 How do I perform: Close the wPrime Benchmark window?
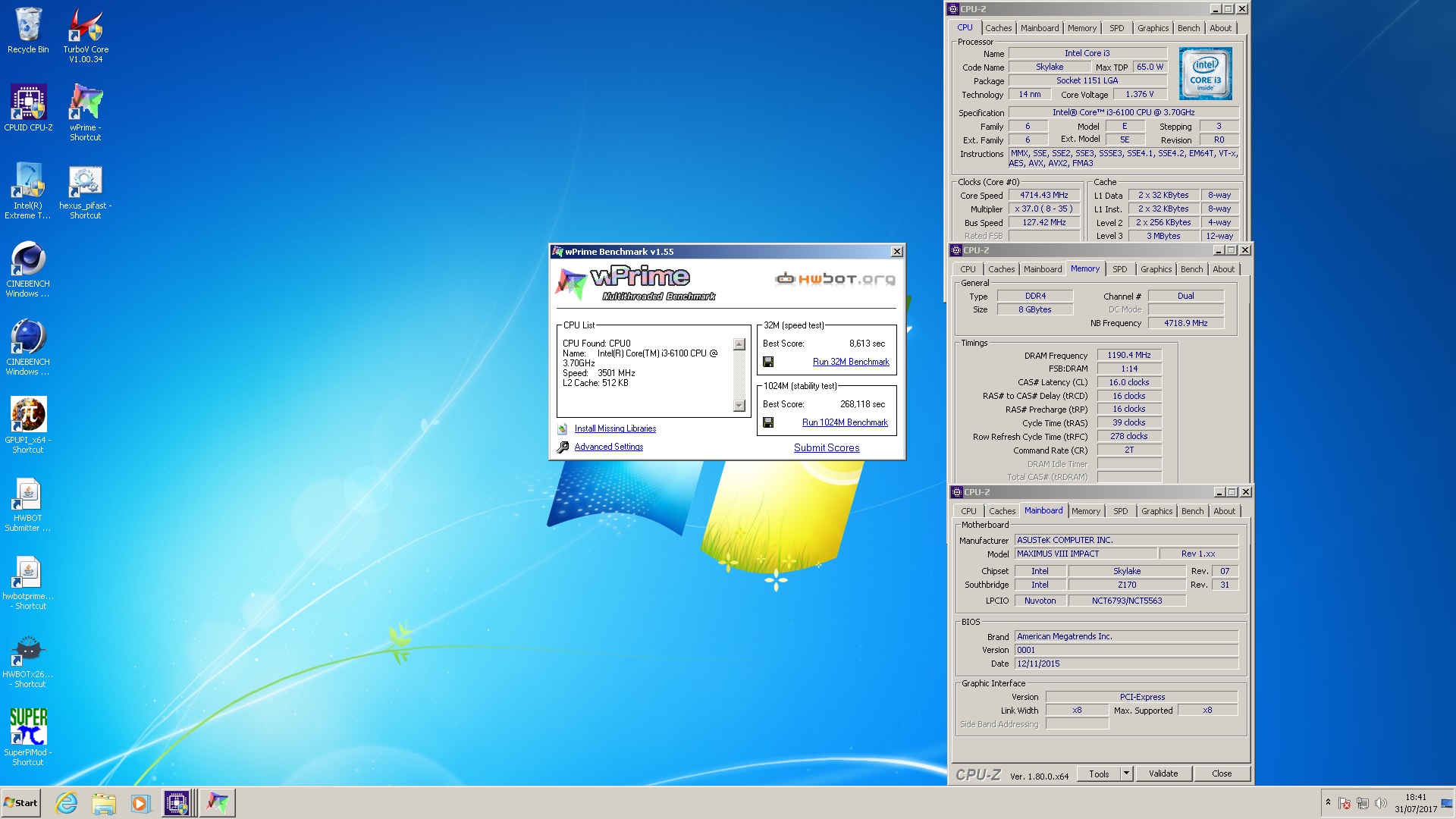click(896, 252)
